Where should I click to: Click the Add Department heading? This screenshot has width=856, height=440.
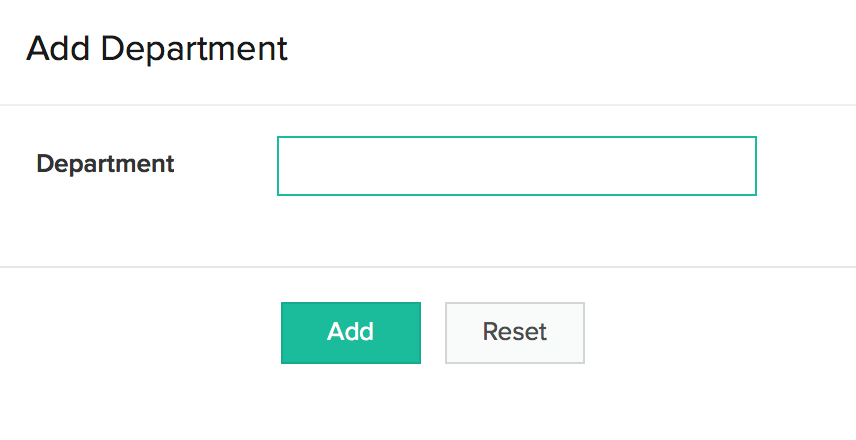click(157, 49)
